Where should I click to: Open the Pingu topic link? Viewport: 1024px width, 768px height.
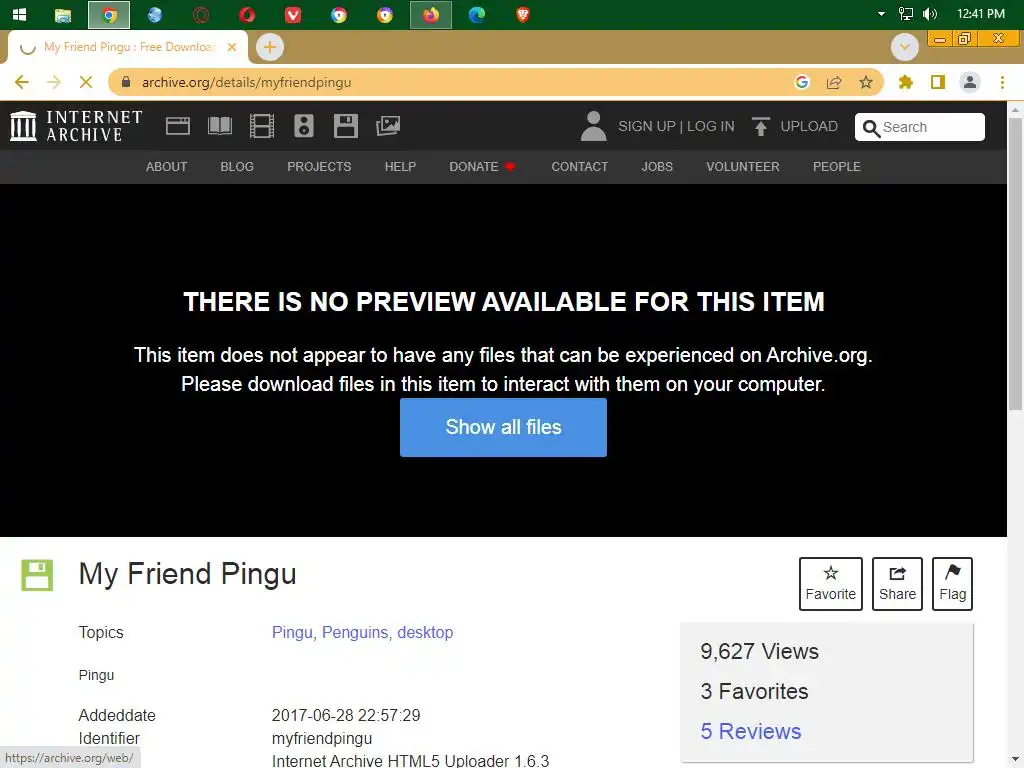point(292,632)
